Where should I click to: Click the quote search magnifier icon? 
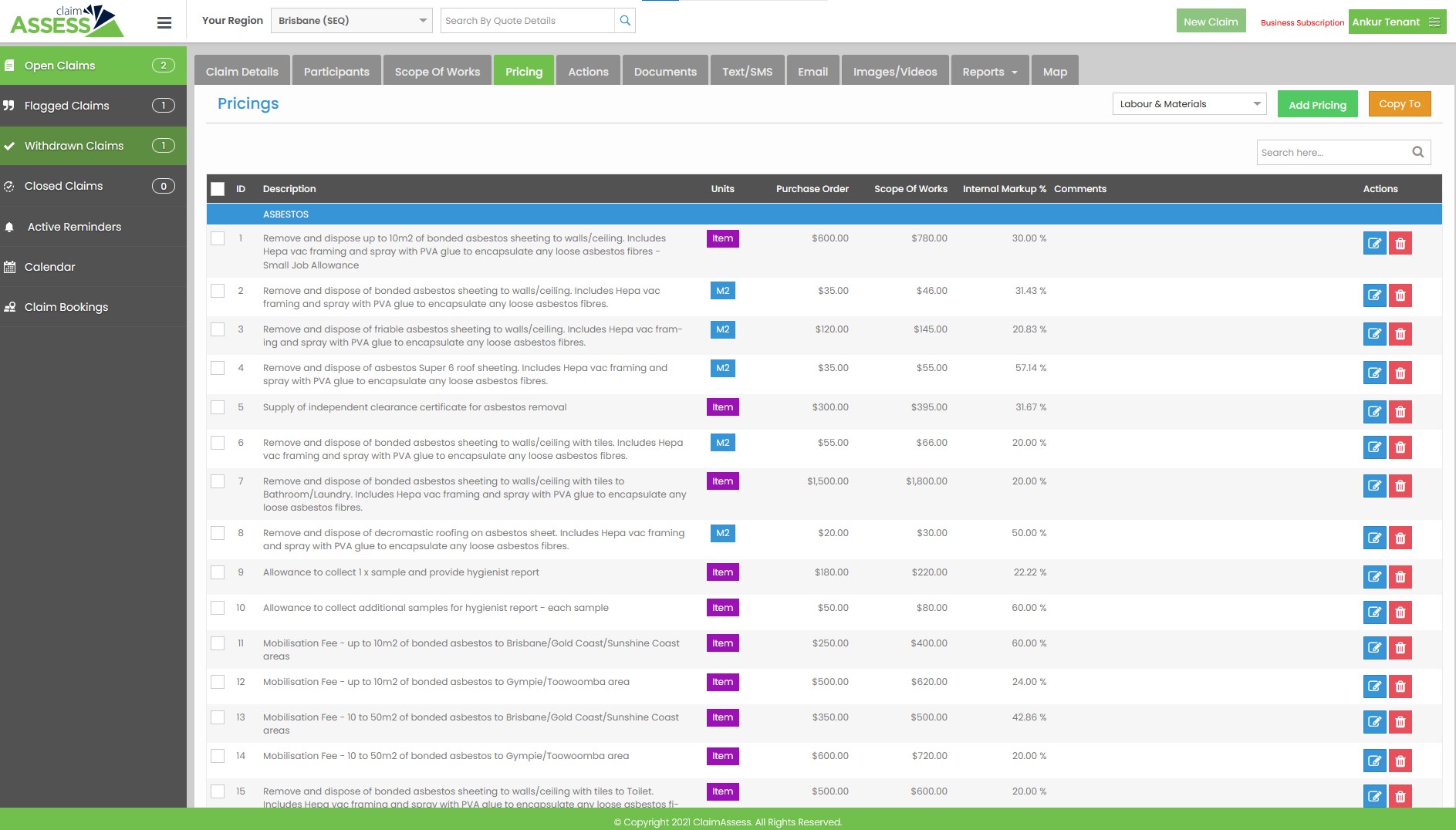[x=625, y=21]
